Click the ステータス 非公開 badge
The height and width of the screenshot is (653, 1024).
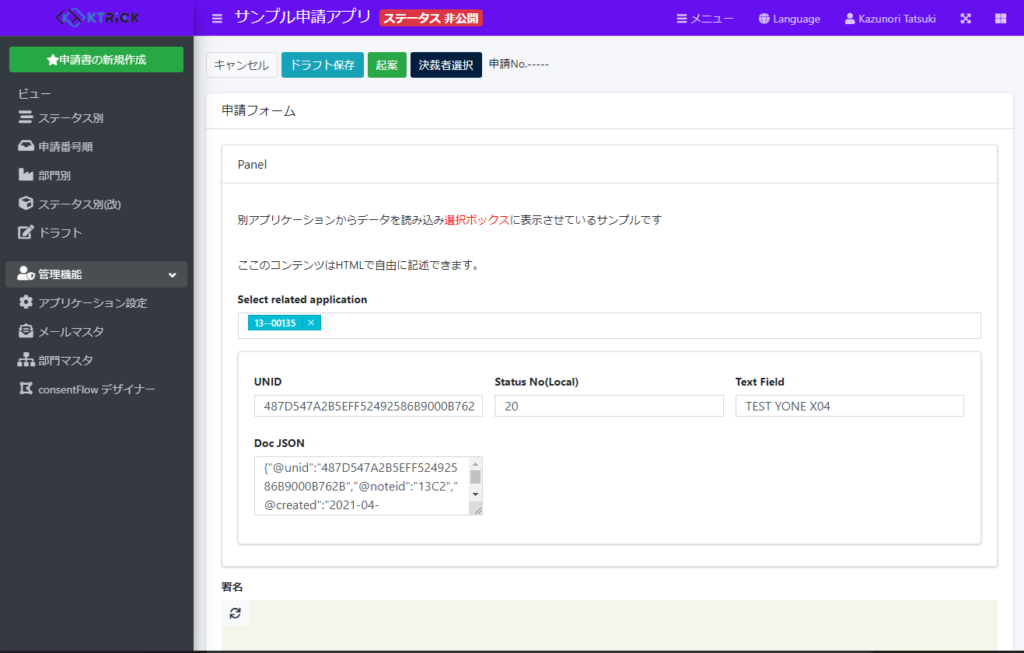pyautogui.click(x=431, y=18)
